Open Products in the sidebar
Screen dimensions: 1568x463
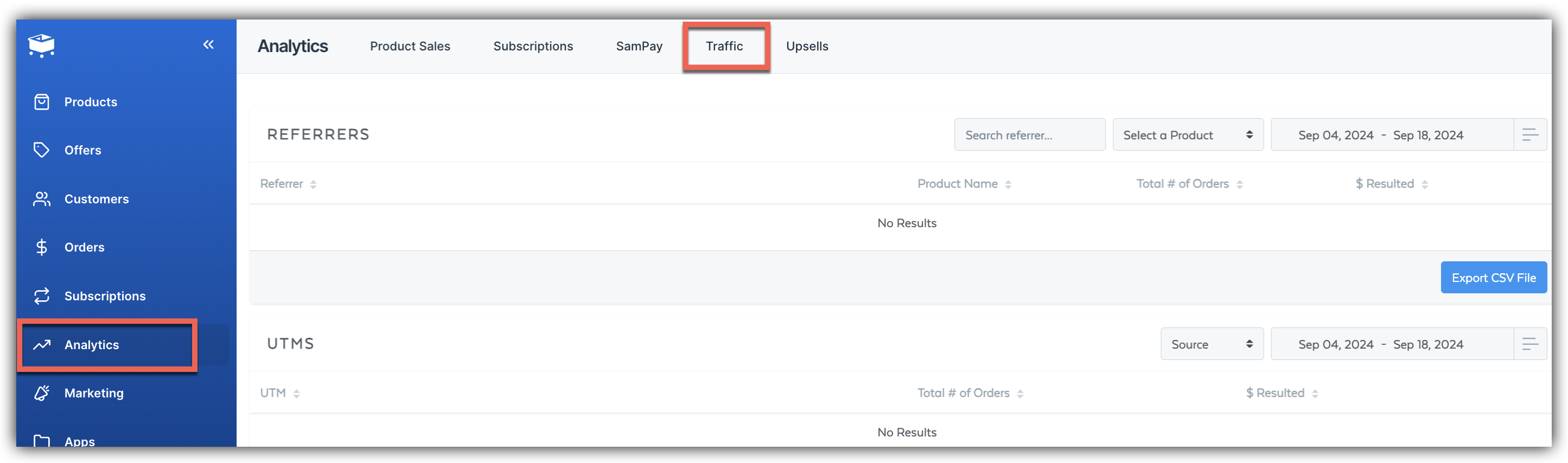tap(91, 101)
